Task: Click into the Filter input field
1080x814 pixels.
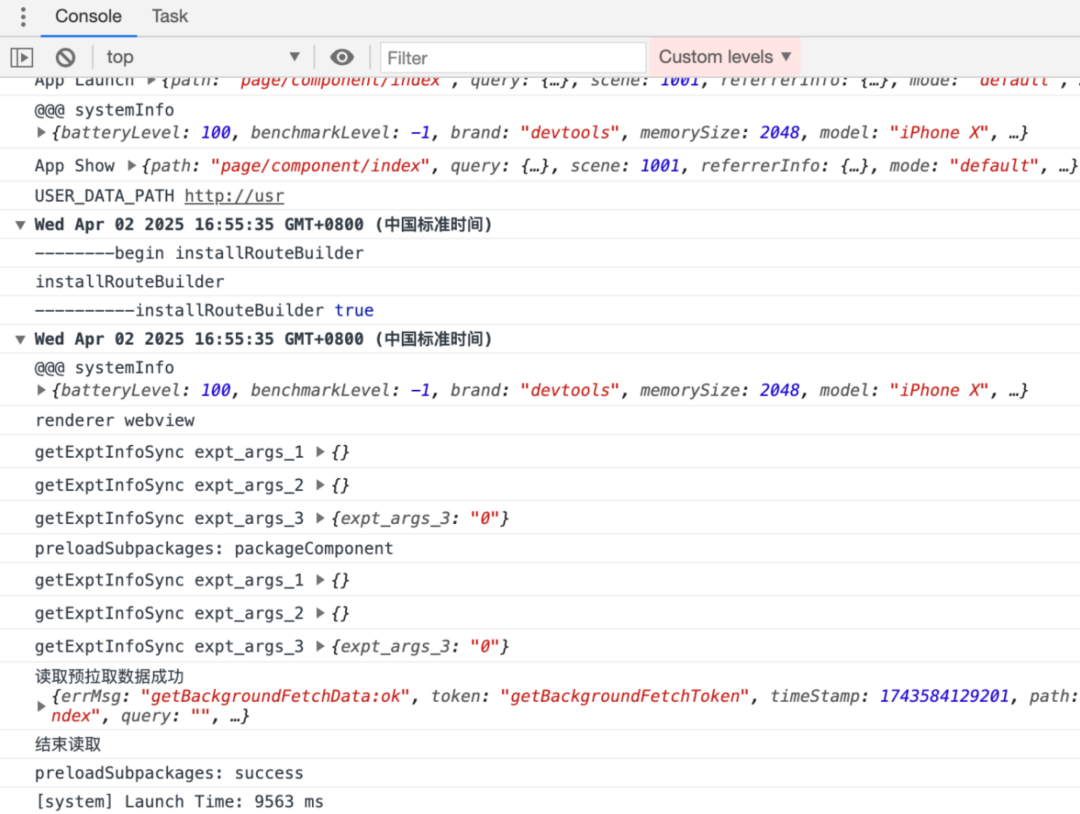Action: [x=513, y=58]
